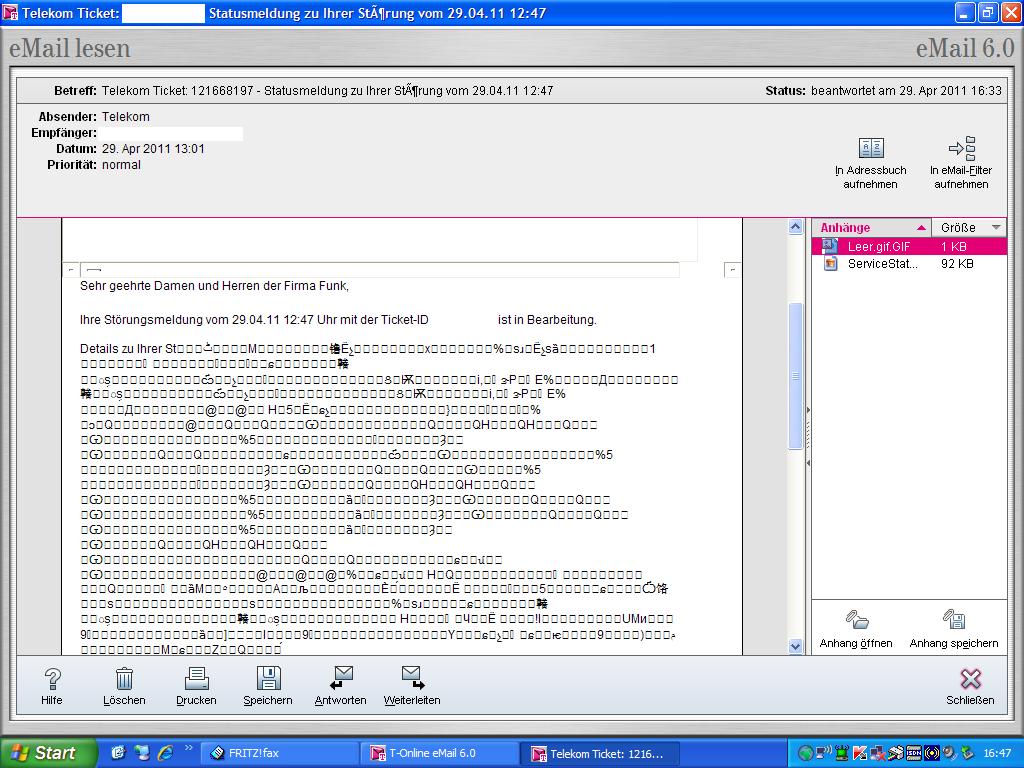Click the taskbar clock 16:47
Viewport: 1024px width, 768px height.
coord(997,753)
